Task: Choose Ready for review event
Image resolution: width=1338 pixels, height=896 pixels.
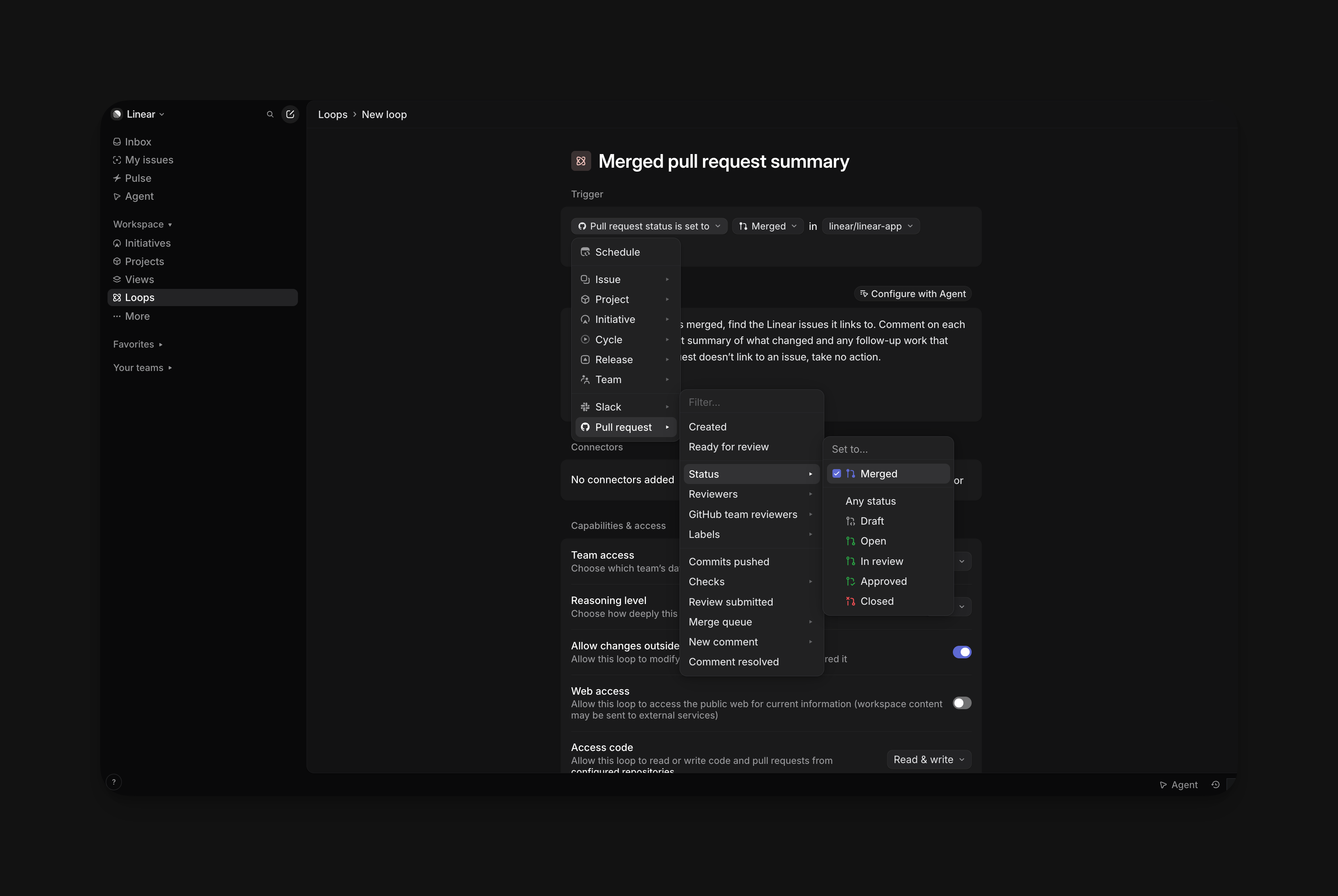Action: (x=751, y=447)
